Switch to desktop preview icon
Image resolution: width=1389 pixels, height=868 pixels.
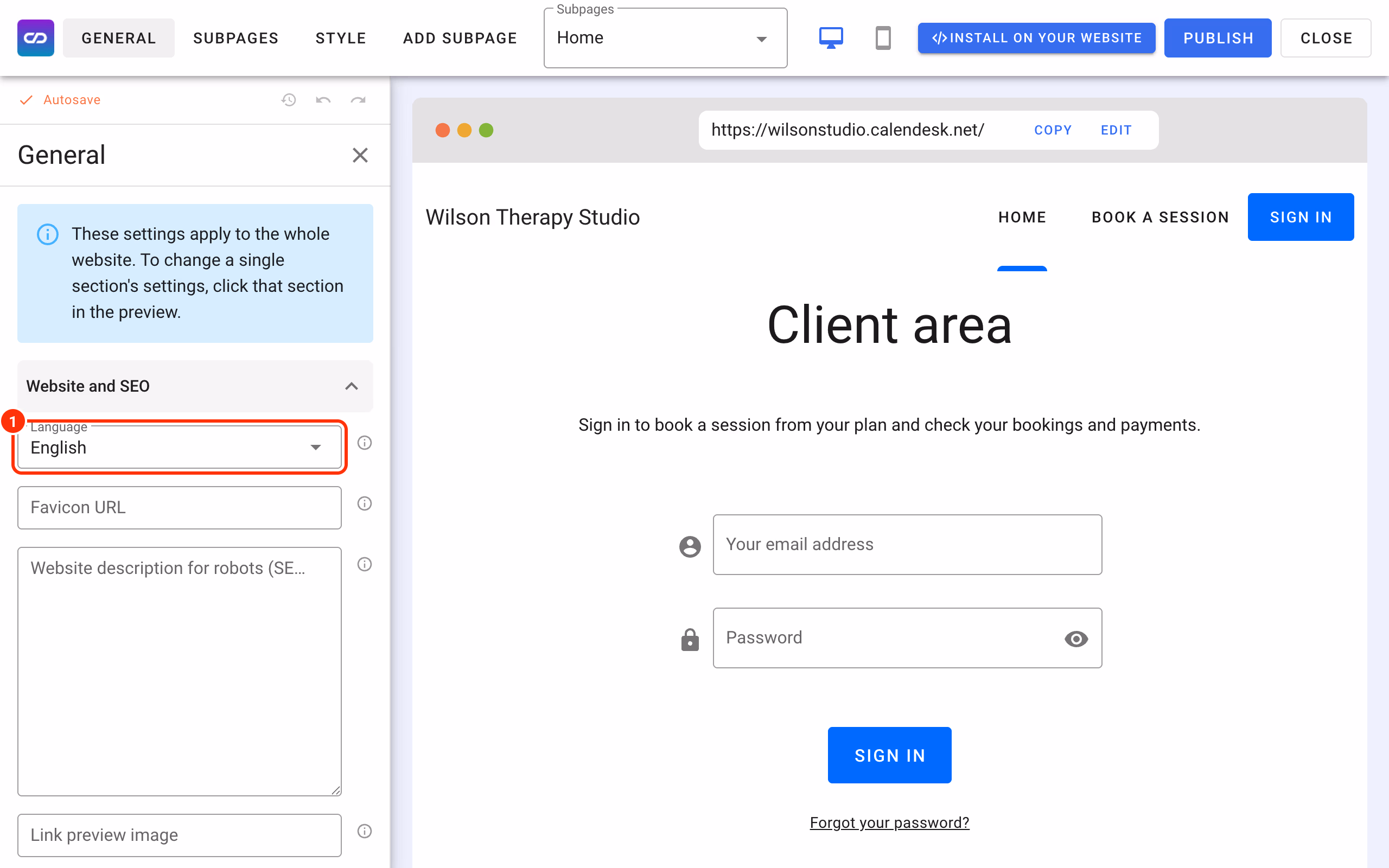(831, 38)
